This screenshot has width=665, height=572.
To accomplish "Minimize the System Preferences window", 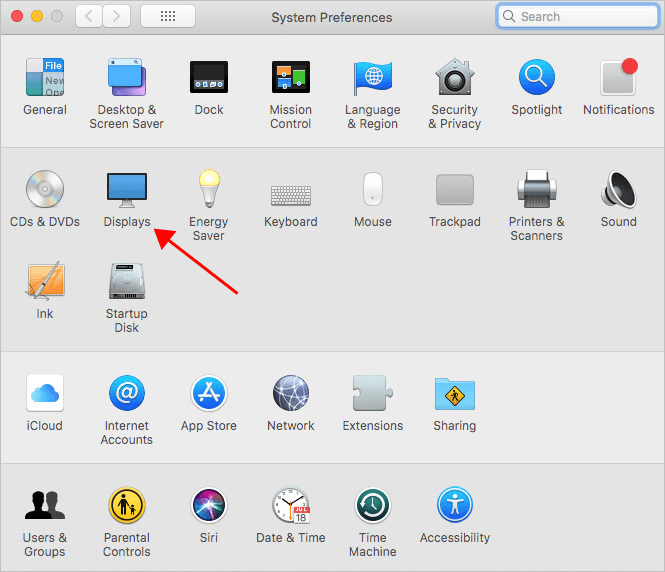I will [x=37, y=16].
